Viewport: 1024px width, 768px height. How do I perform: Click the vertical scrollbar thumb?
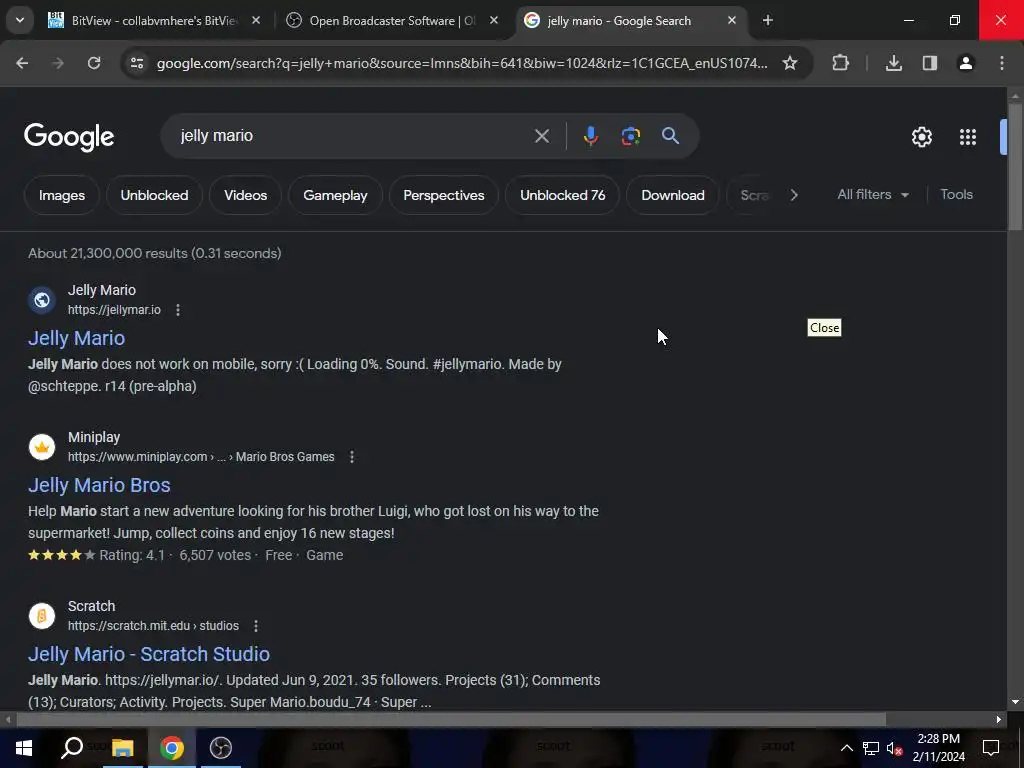(x=1015, y=167)
